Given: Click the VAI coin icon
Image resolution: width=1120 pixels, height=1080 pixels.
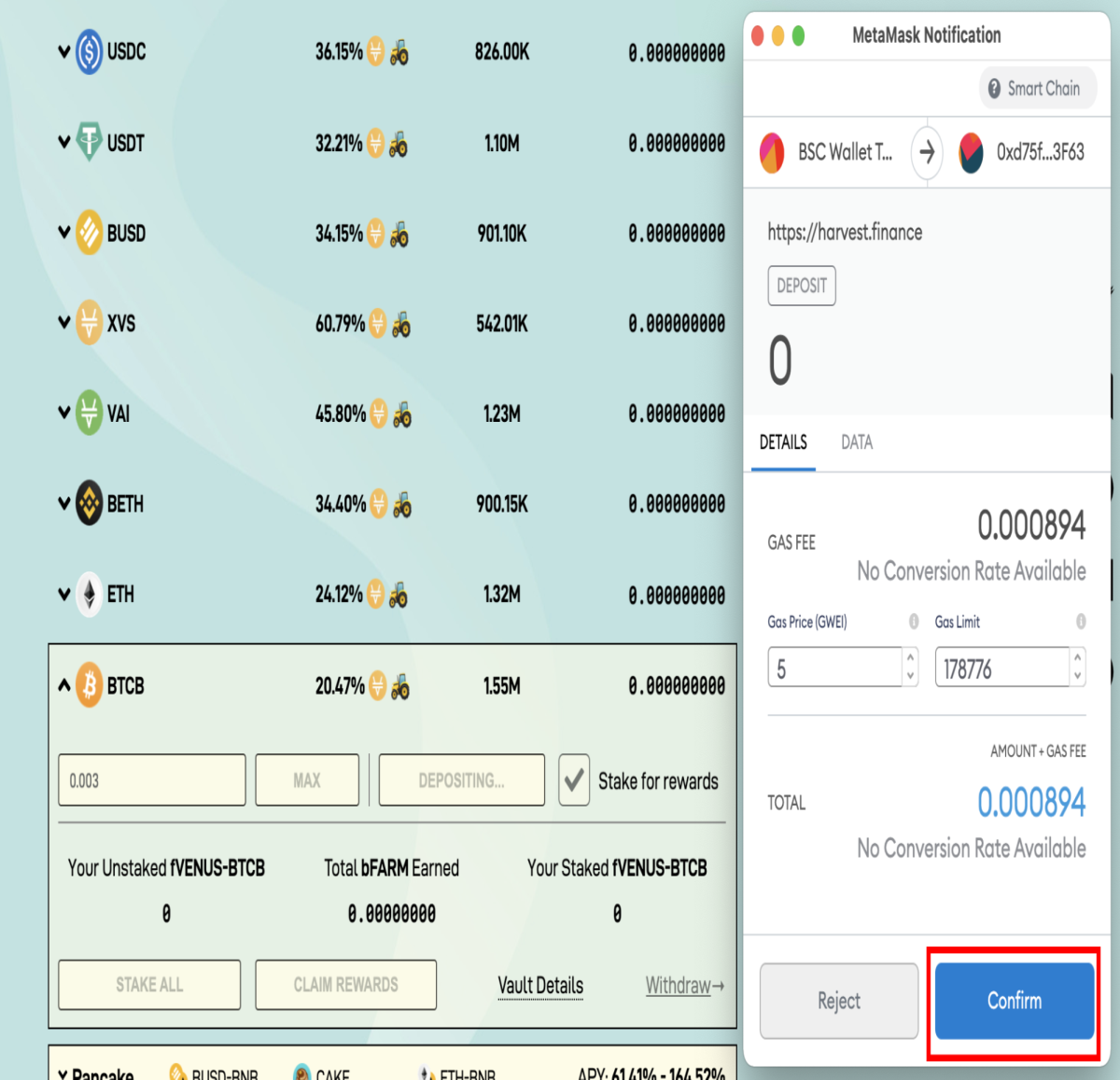Looking at the screenshot, I should click(x=89, y=413).
